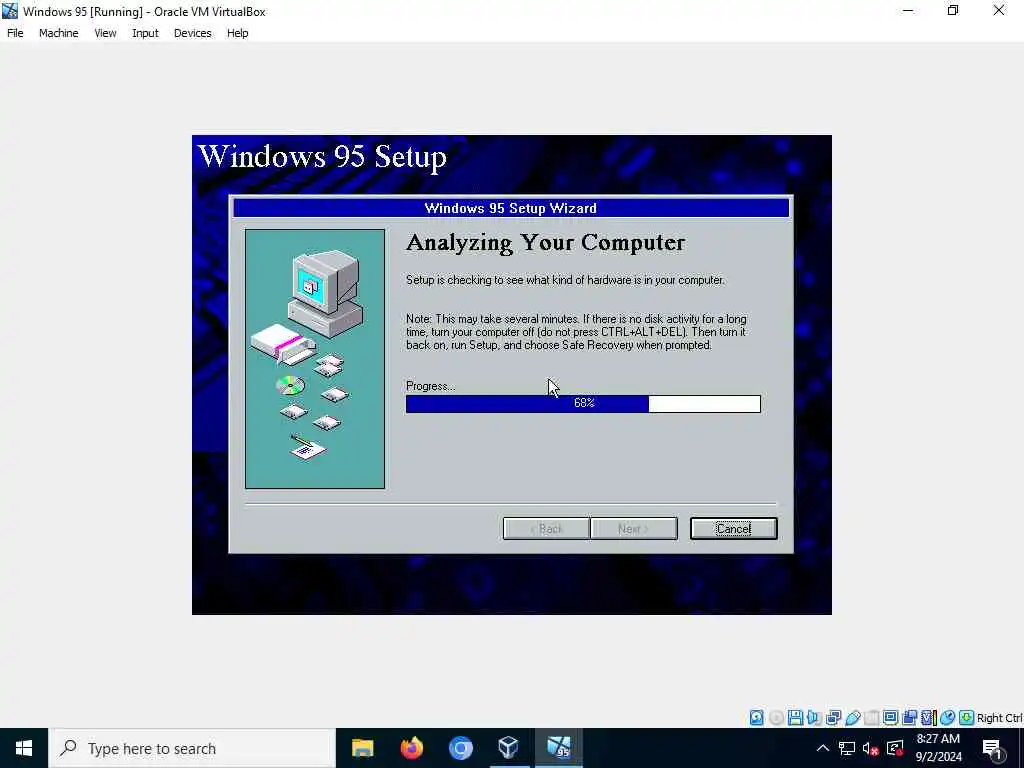Click the mouse integration indicator icon
The height and width of the screenshot is (768, 1024).
[x=948, y=718]
